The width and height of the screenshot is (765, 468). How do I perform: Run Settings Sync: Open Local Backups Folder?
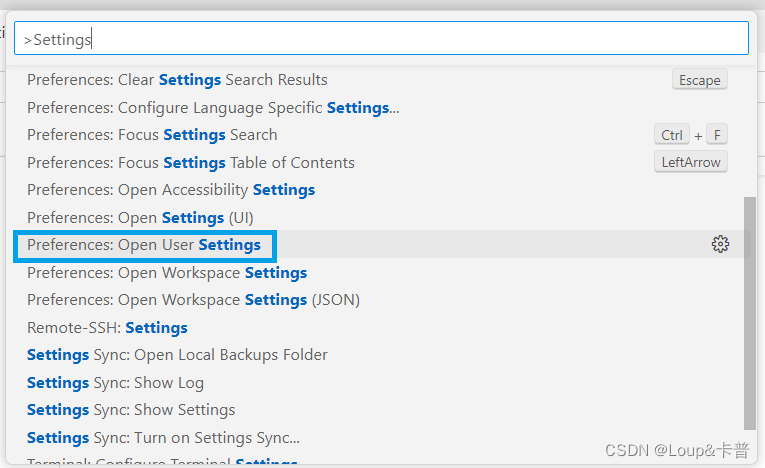pyautogui.click(x=177, y=355)
